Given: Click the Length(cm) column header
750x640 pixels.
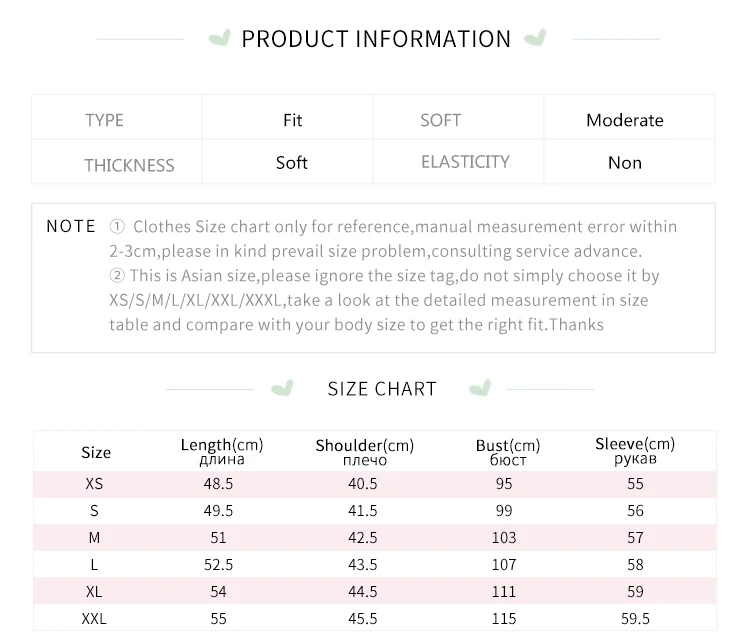Looking at the screenshot, I should point(221,451).
